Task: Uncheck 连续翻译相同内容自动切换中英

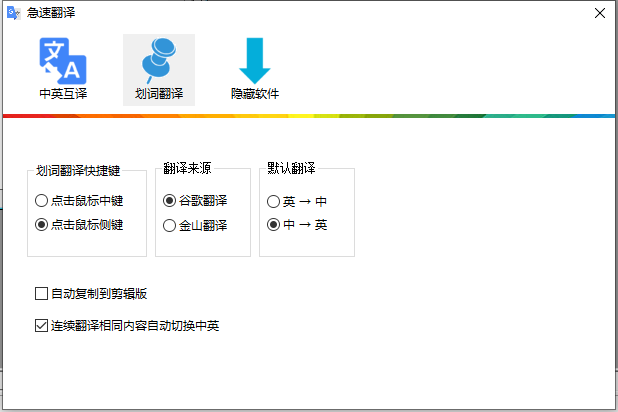Action: (x=41, y=325)
